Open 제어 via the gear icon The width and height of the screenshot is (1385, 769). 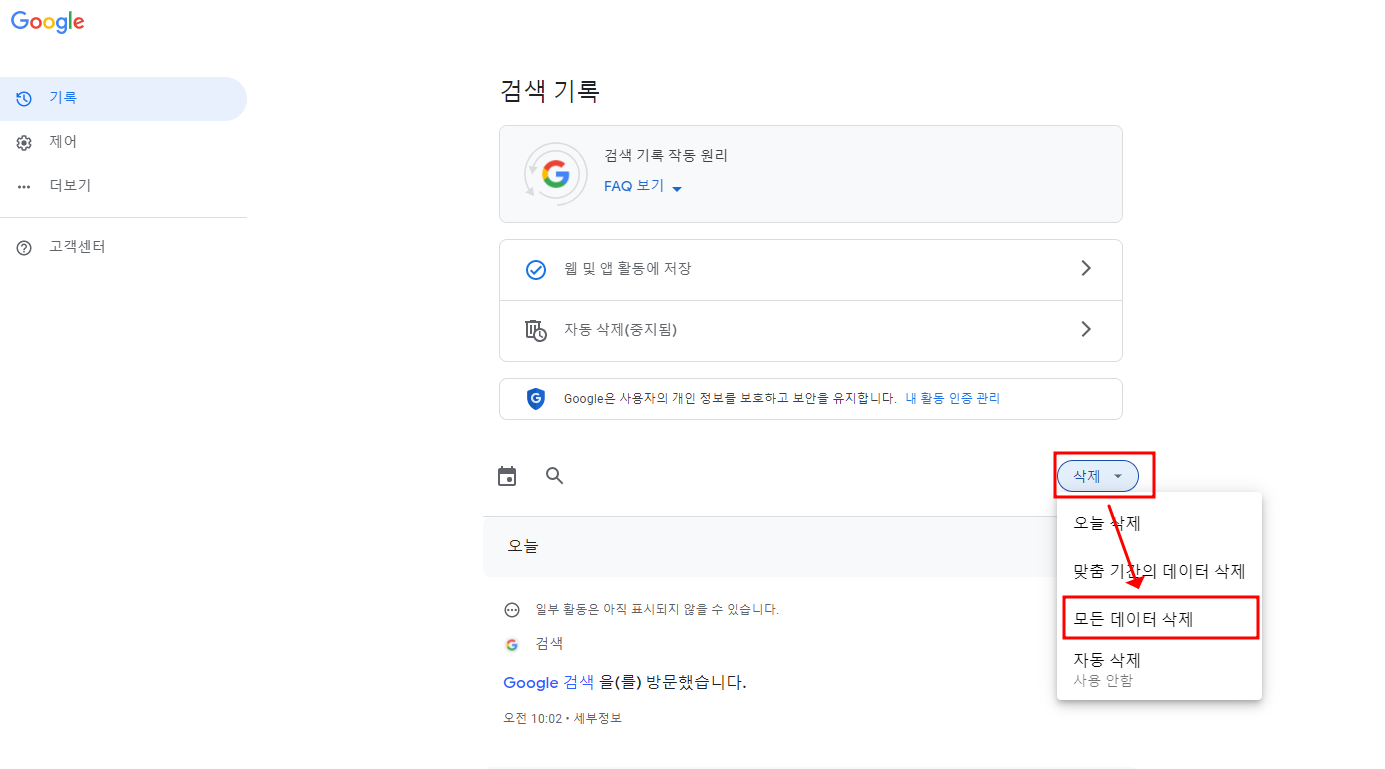click(23, 141)
